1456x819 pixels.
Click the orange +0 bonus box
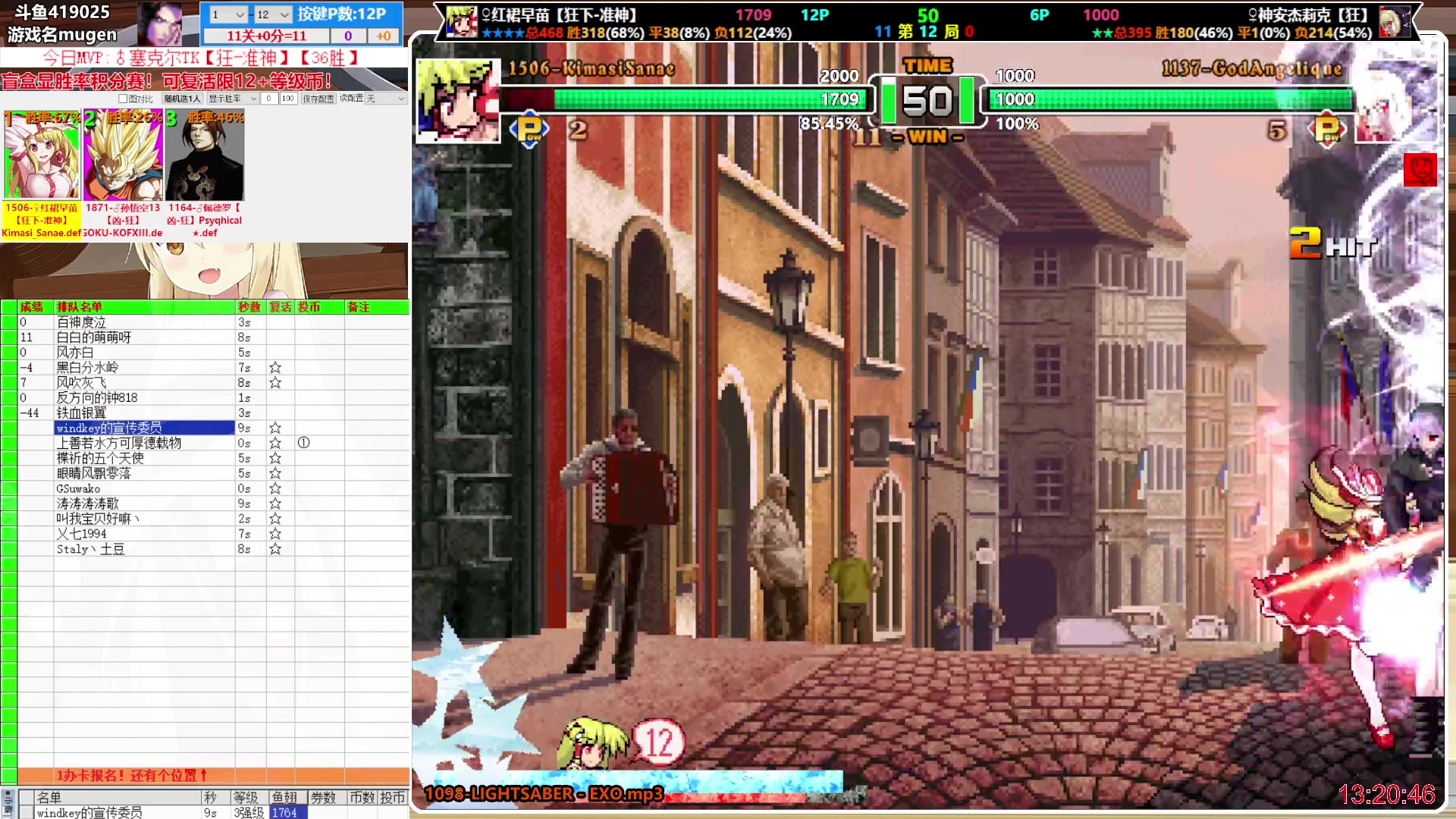coord(384,36)
